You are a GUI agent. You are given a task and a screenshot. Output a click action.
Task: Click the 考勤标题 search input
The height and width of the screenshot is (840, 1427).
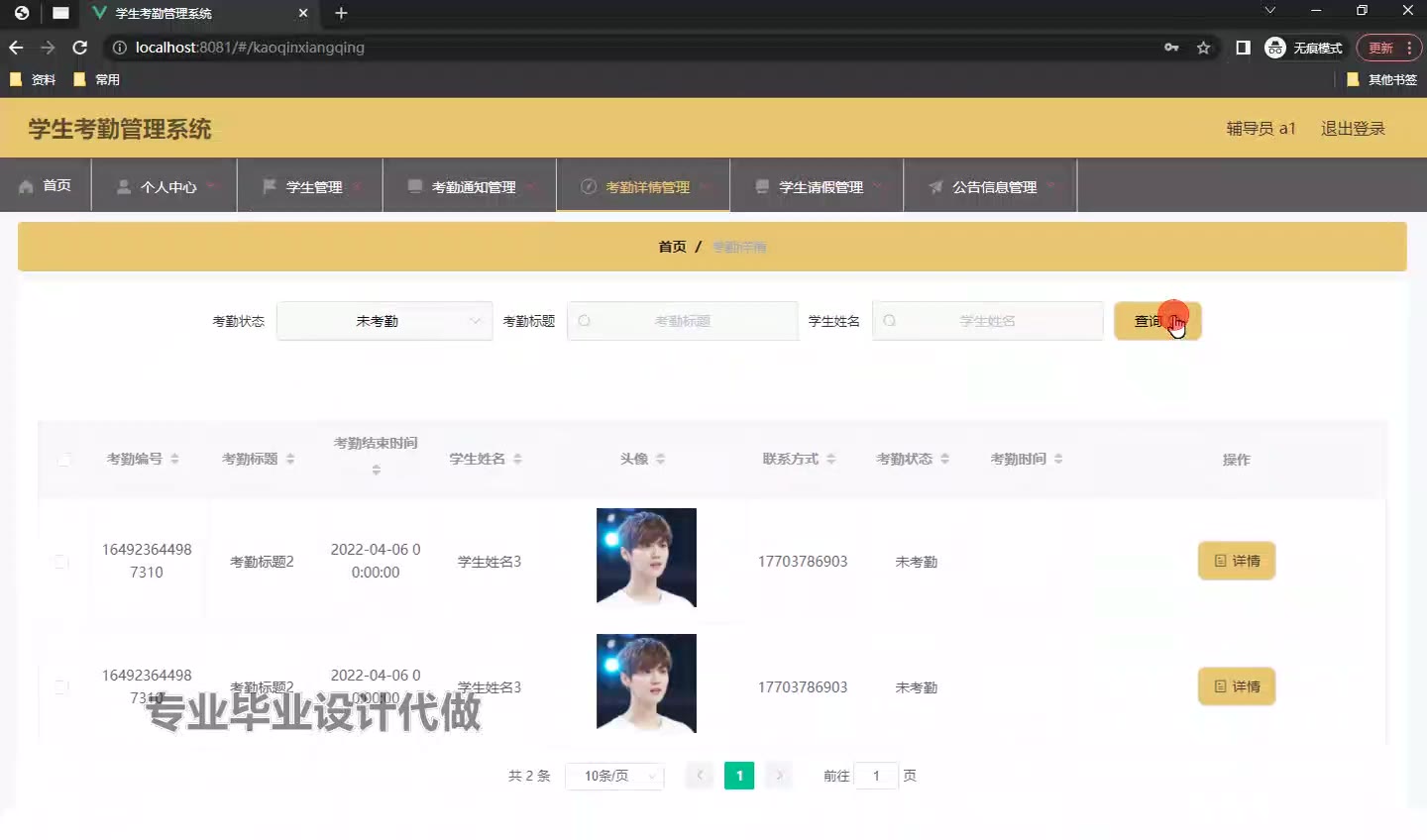click(683, 321)
